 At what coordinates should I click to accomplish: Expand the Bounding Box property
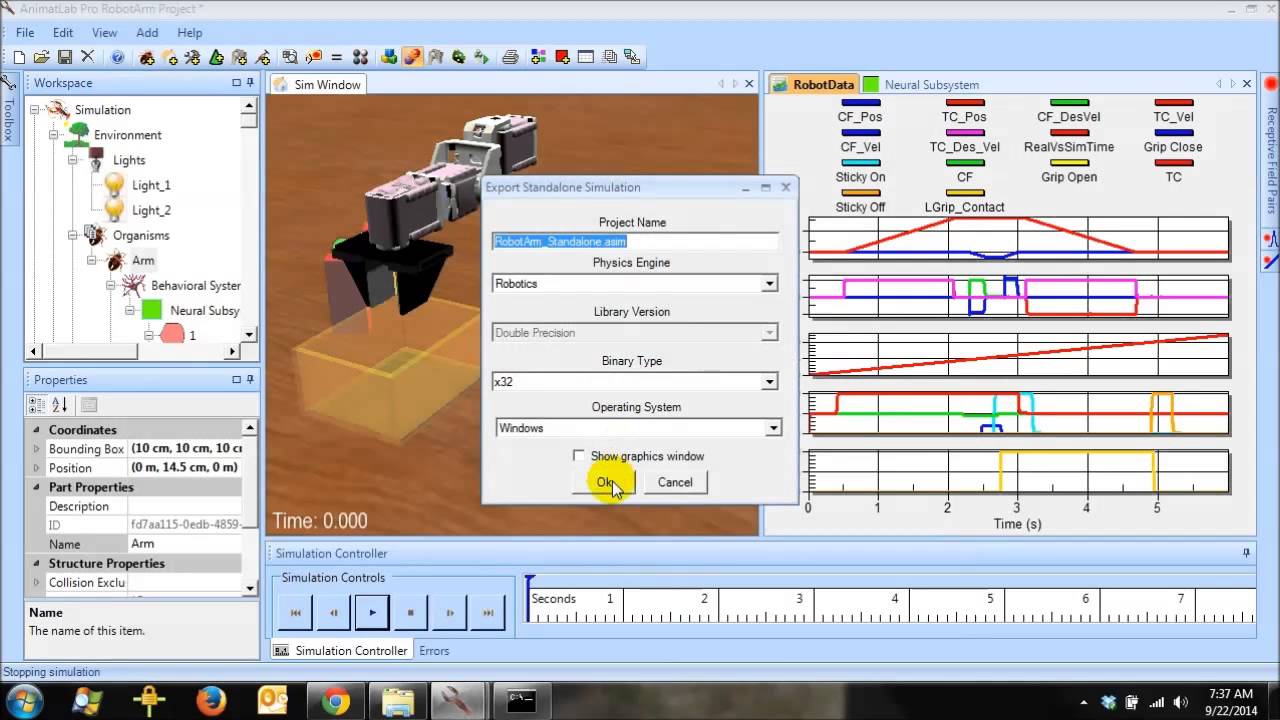(x=36, y=449)
